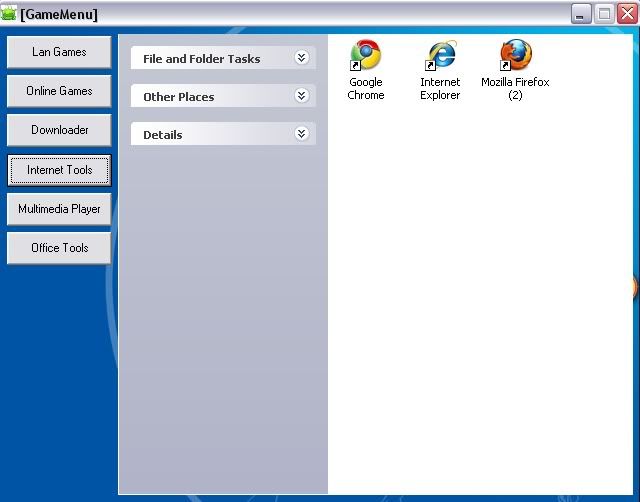640x502 pixels.
Task: Select the Internet Explorer shortcut icon
Action: pos(440,56)
